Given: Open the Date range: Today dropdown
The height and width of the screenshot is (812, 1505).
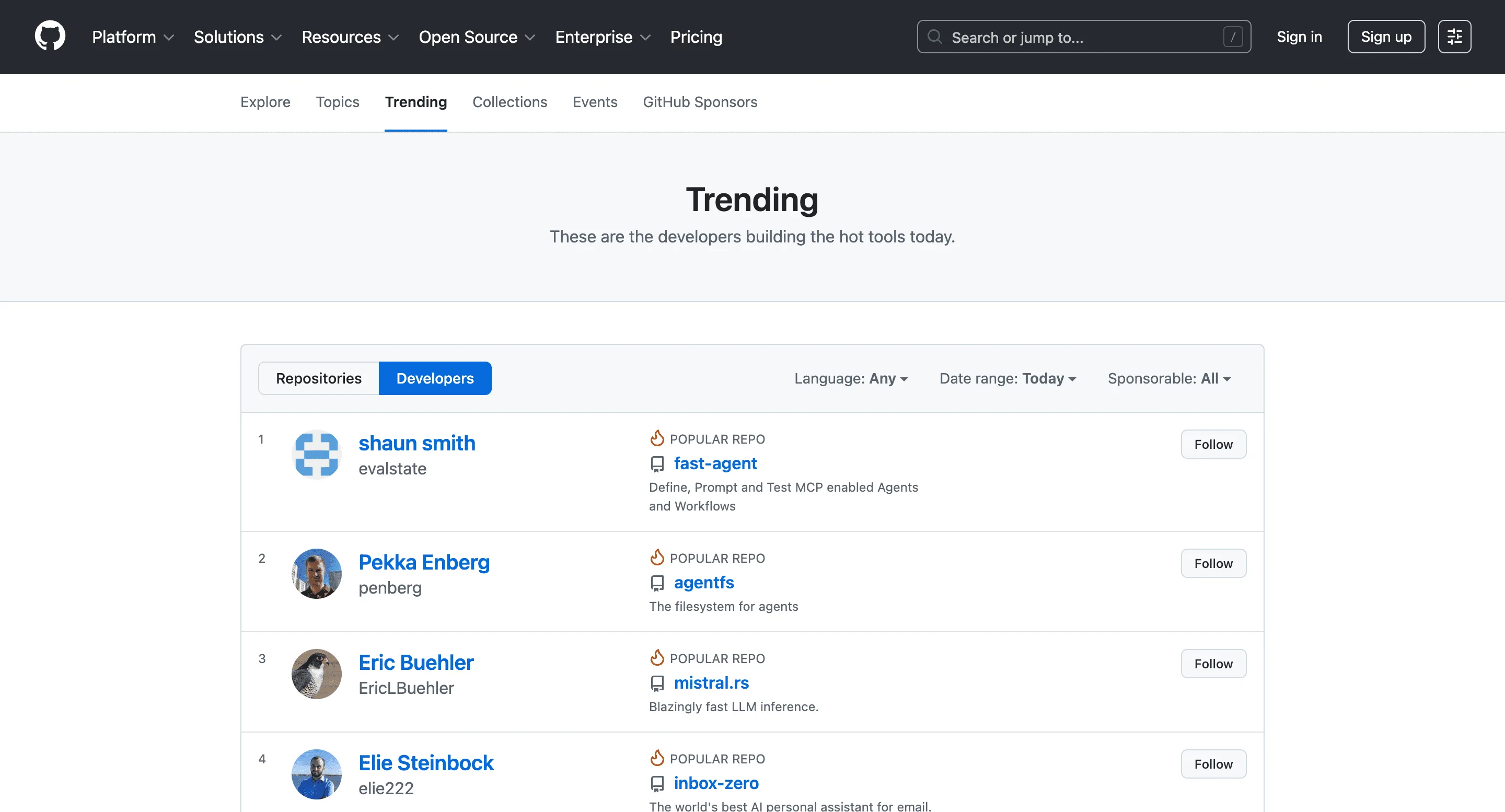Looking at the screenshot, I should [1007, 378].
